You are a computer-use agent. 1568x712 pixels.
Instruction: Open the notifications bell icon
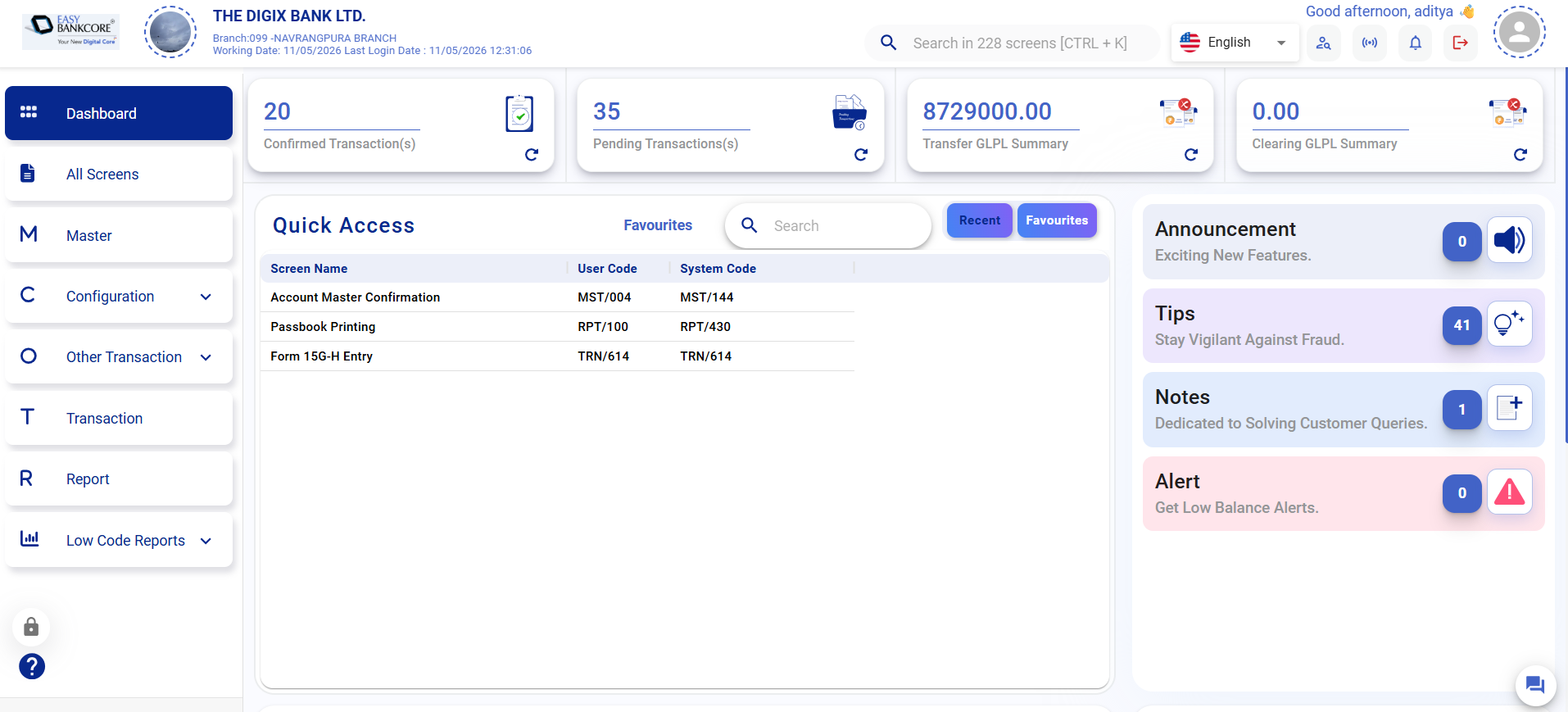1415,43
